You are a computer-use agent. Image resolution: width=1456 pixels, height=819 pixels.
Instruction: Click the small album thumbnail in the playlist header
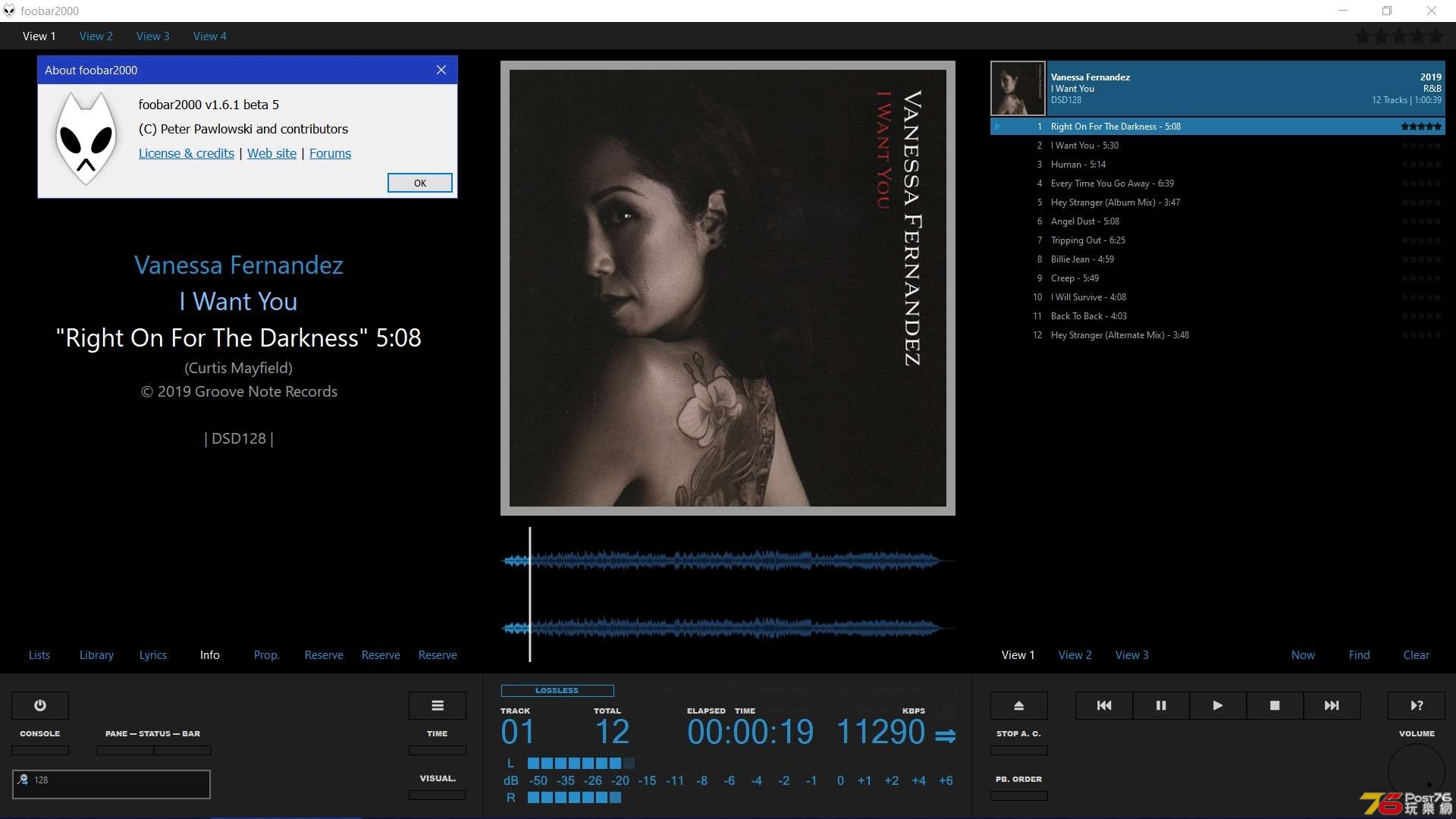click(1018, 89)
